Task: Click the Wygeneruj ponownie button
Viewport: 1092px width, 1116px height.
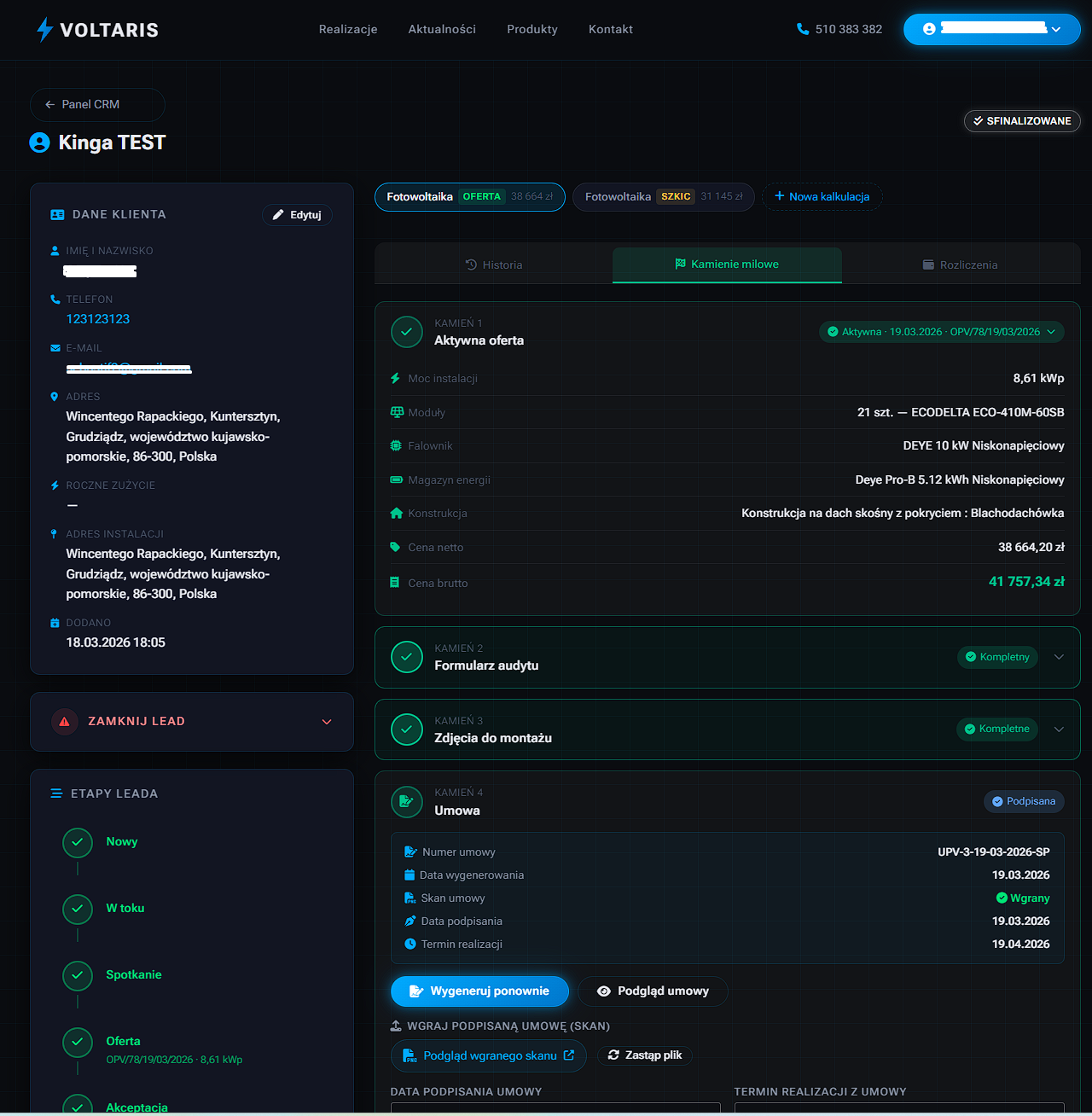Action: pyautogui.click(x=479, y=991)
